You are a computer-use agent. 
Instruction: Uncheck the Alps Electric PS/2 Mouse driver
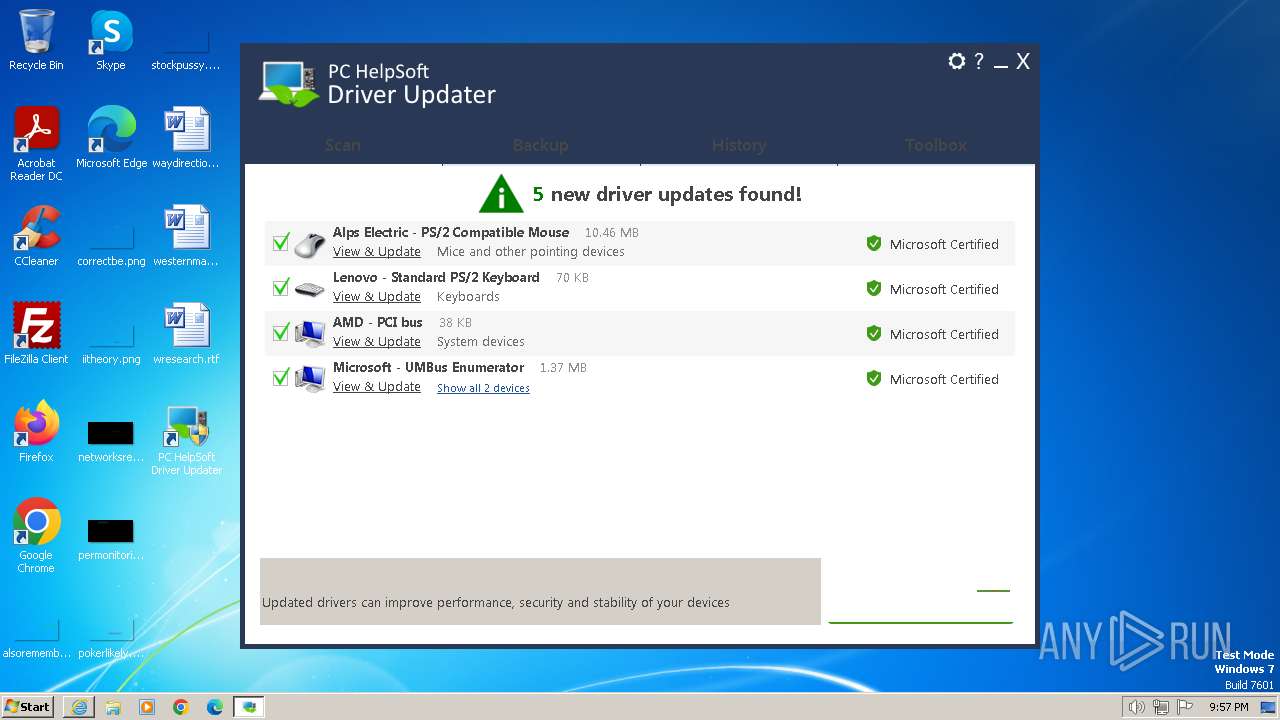(281, 243)
